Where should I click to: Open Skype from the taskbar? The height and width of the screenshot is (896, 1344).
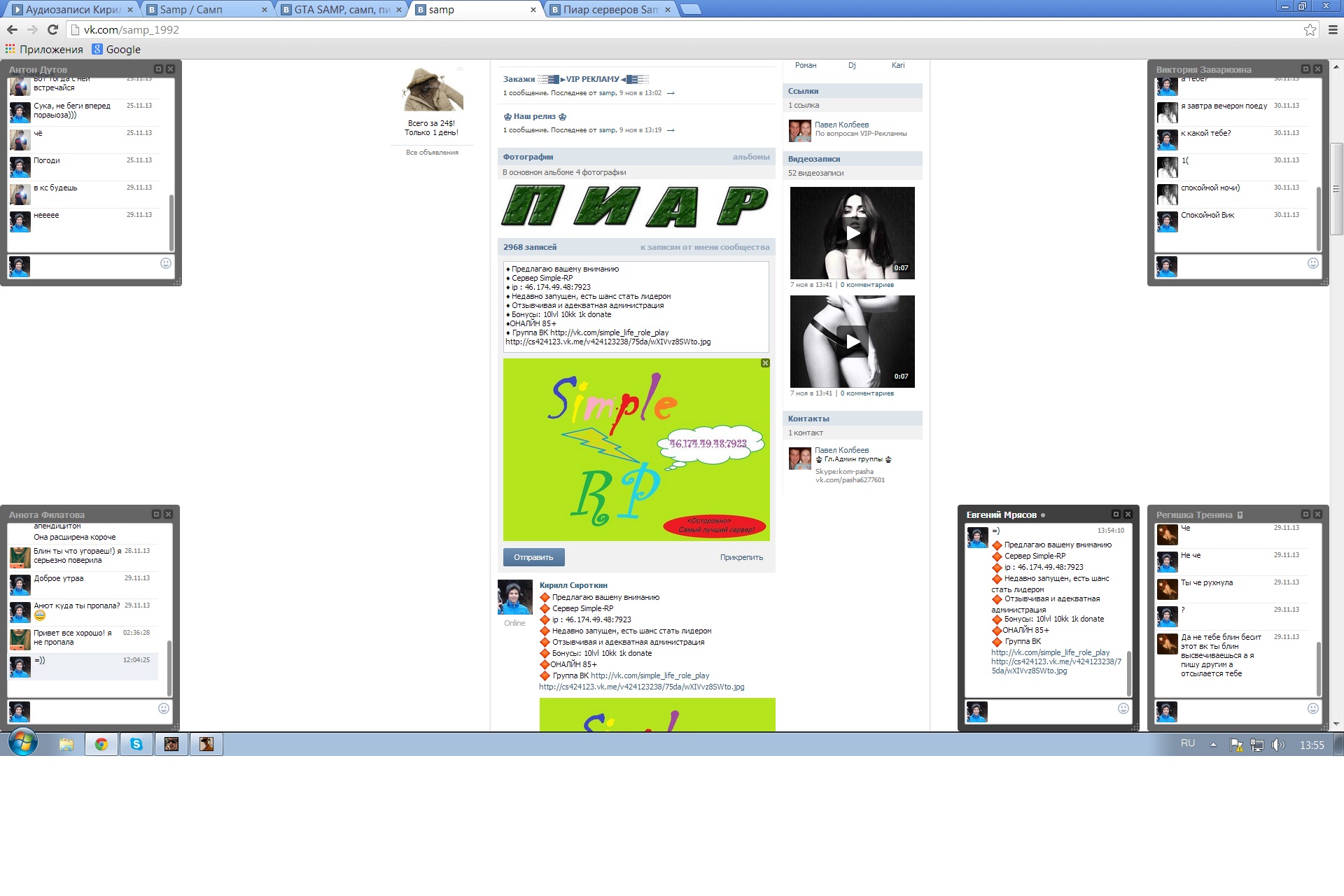tap(136, 744)
